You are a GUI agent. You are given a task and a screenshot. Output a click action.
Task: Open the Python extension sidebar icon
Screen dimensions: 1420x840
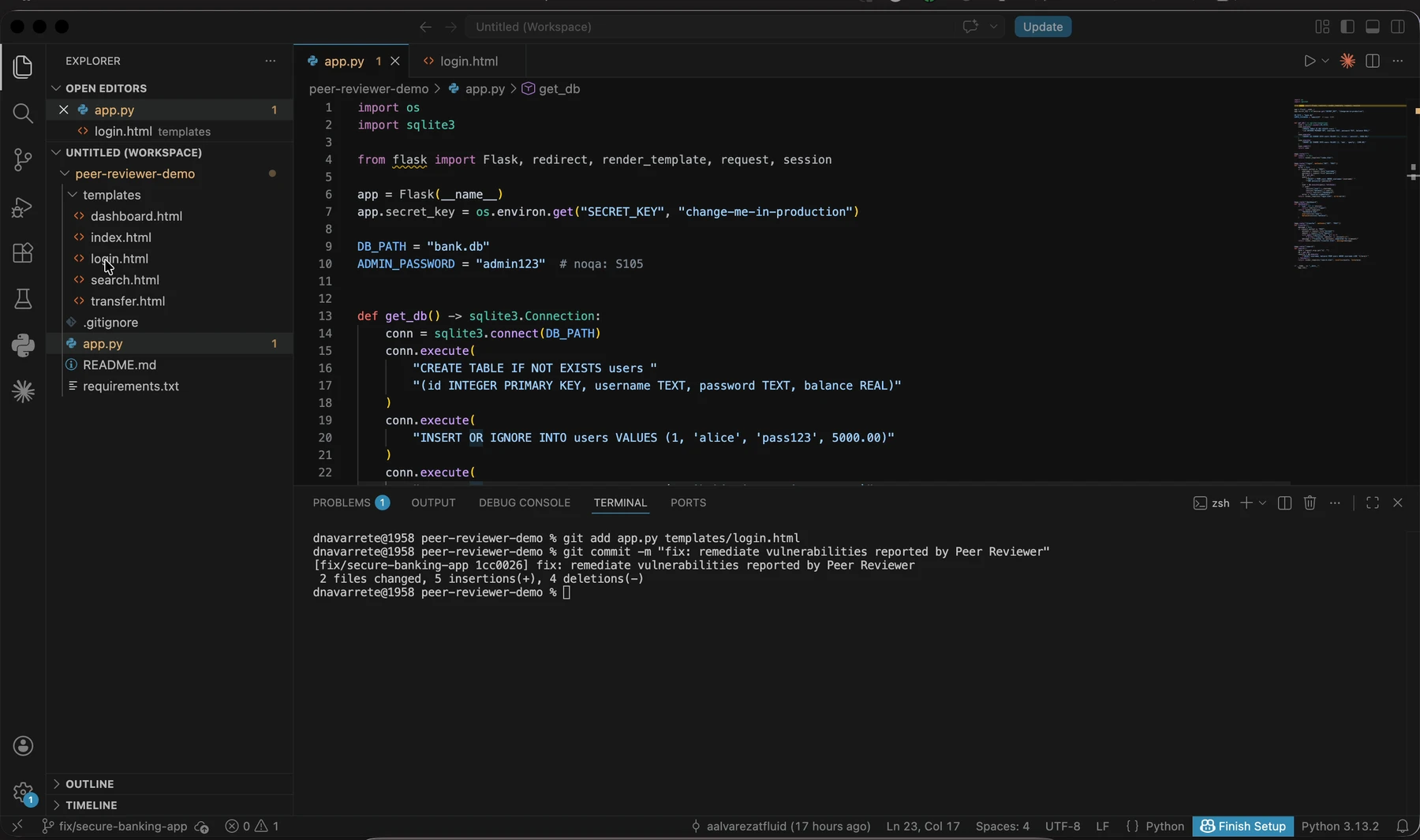pos(23,345)
